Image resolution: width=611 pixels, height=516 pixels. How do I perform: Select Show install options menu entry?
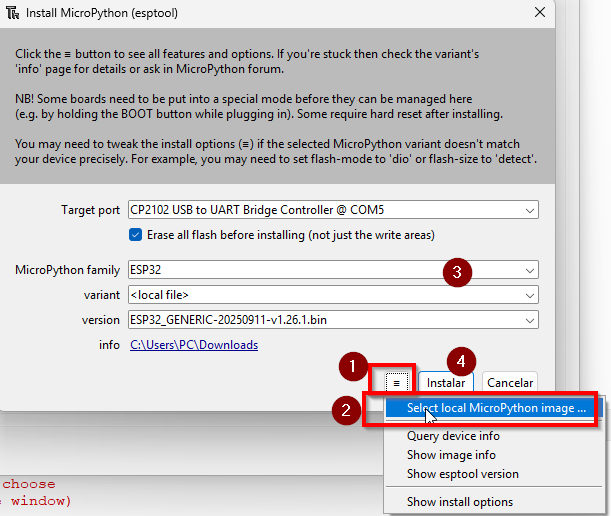460,502
